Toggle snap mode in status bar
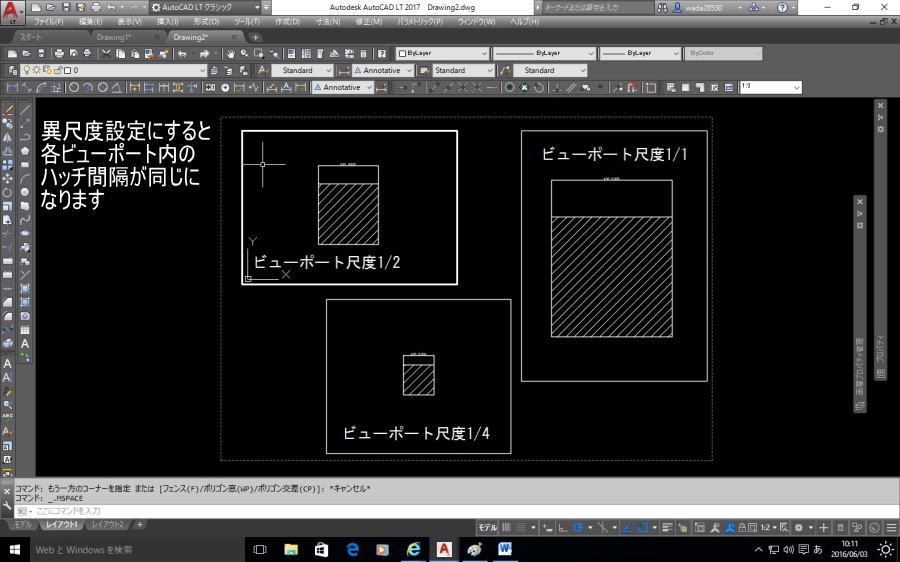This screenshot has height=562, width=900. click(521, 527)
